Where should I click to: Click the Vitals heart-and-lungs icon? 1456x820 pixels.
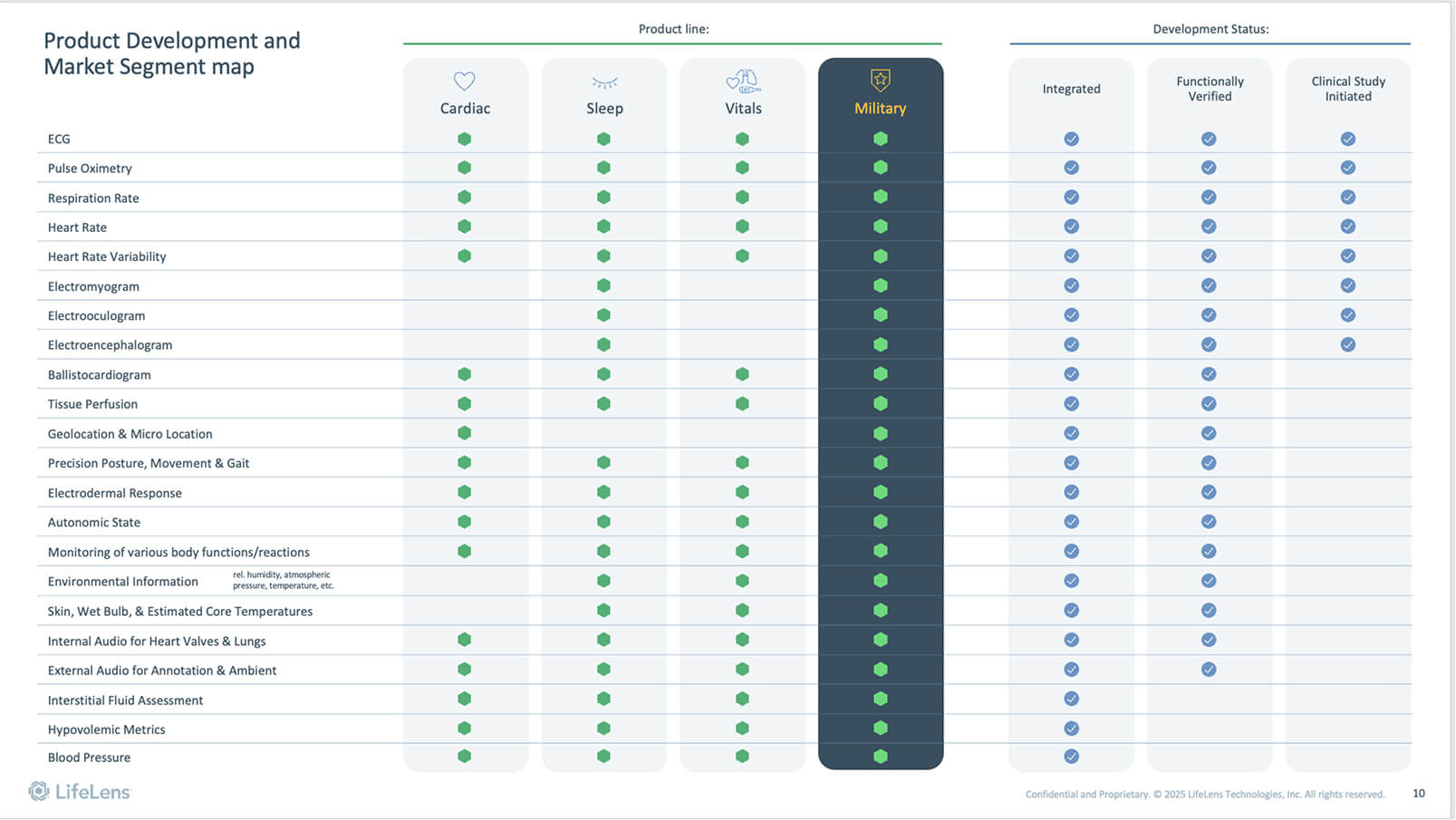pyautogui.click(x=743, y=82)
